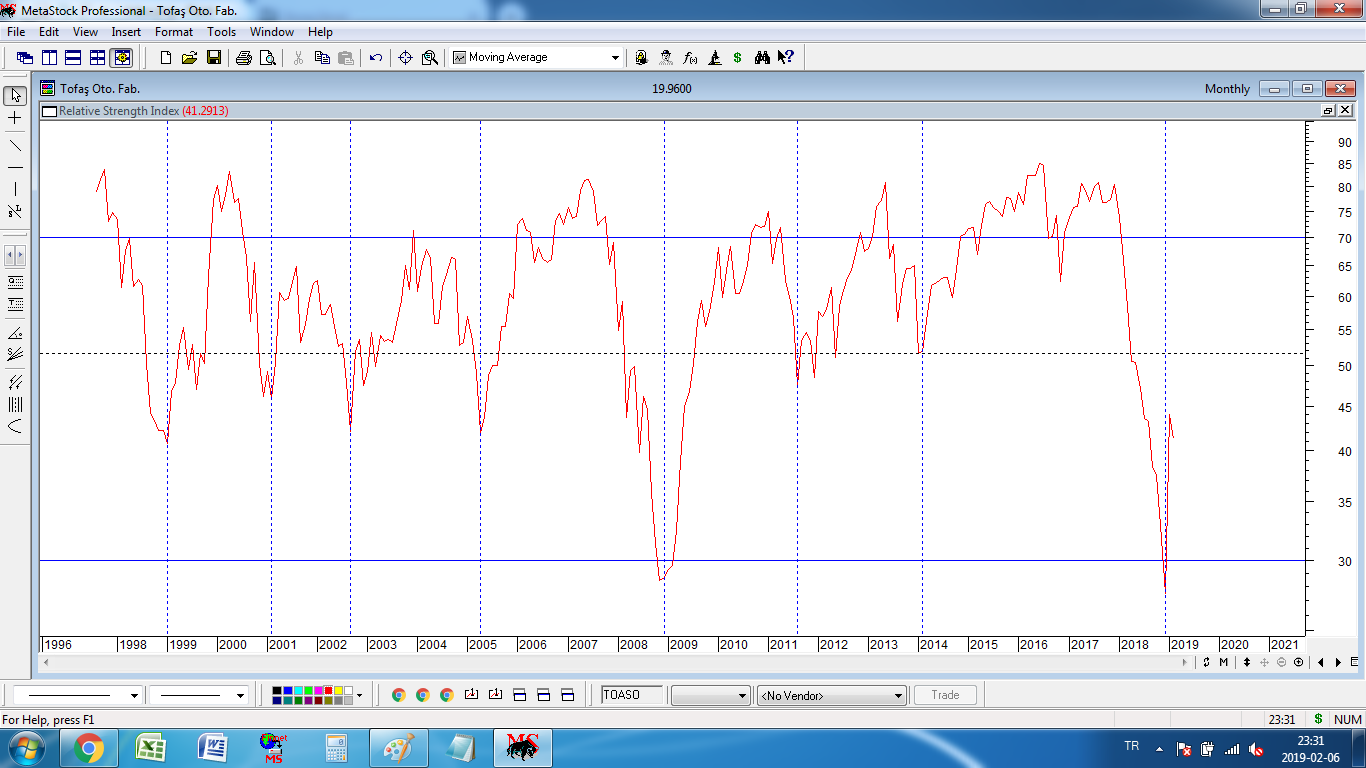Choose the horizontal line drawing tool
Screen dimensions: 1366x768
coord(15,166)
